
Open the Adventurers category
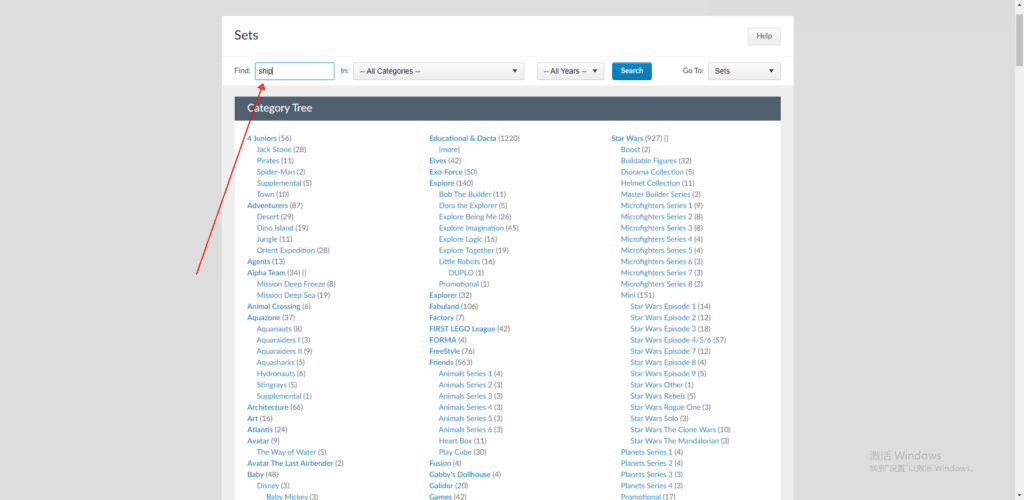coord(267,206)
